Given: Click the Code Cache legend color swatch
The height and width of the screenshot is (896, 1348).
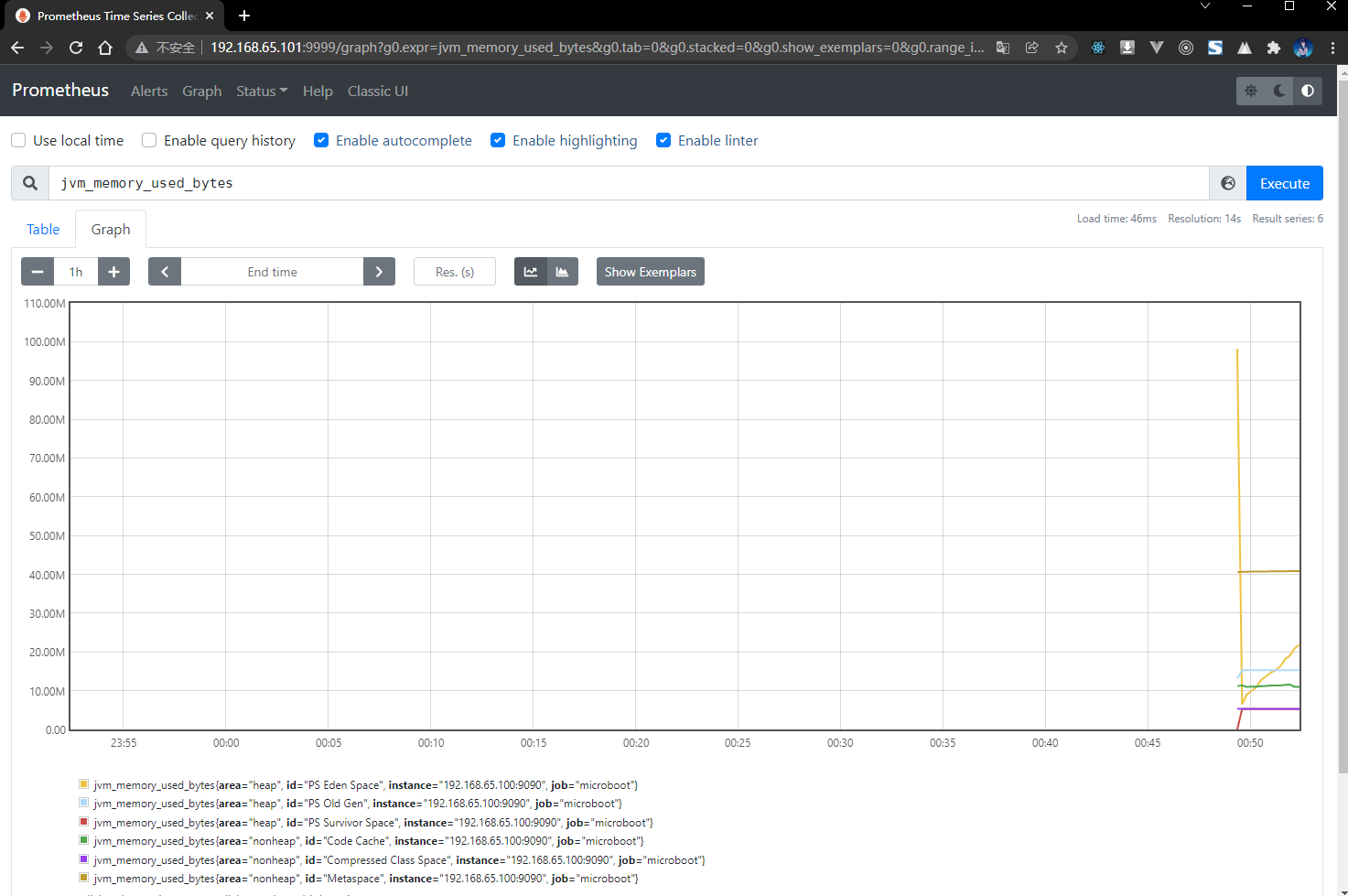Looking at the screenshot, I should [x=84, y=840].
